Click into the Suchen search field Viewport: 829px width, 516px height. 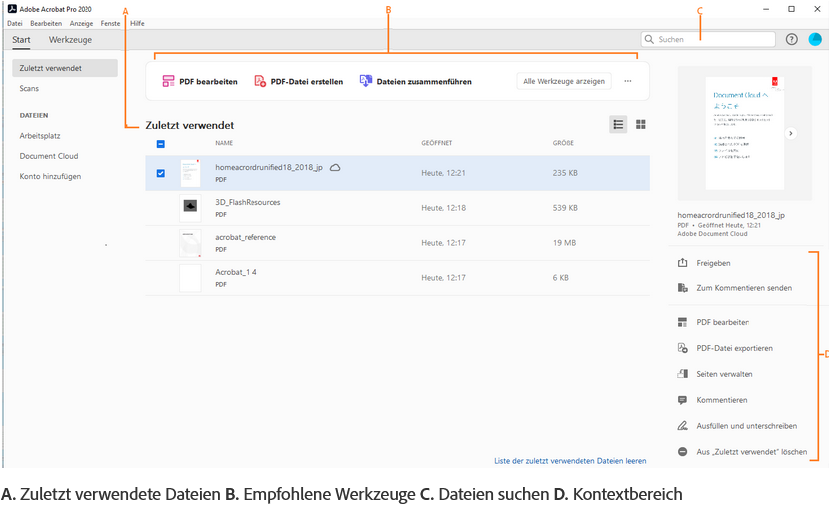[x=714, y=39]
